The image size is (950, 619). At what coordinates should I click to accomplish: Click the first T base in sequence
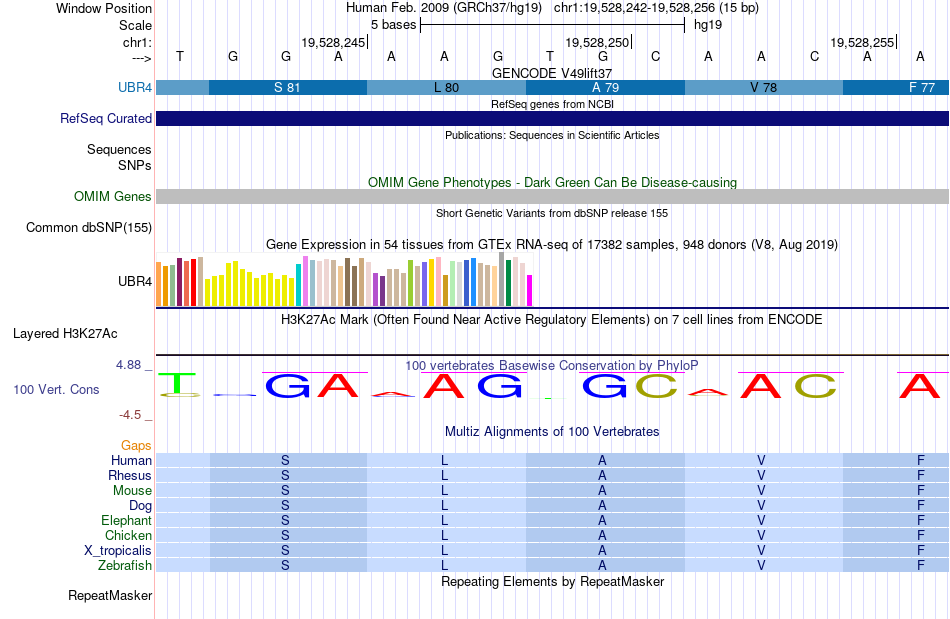pos(180,56)
